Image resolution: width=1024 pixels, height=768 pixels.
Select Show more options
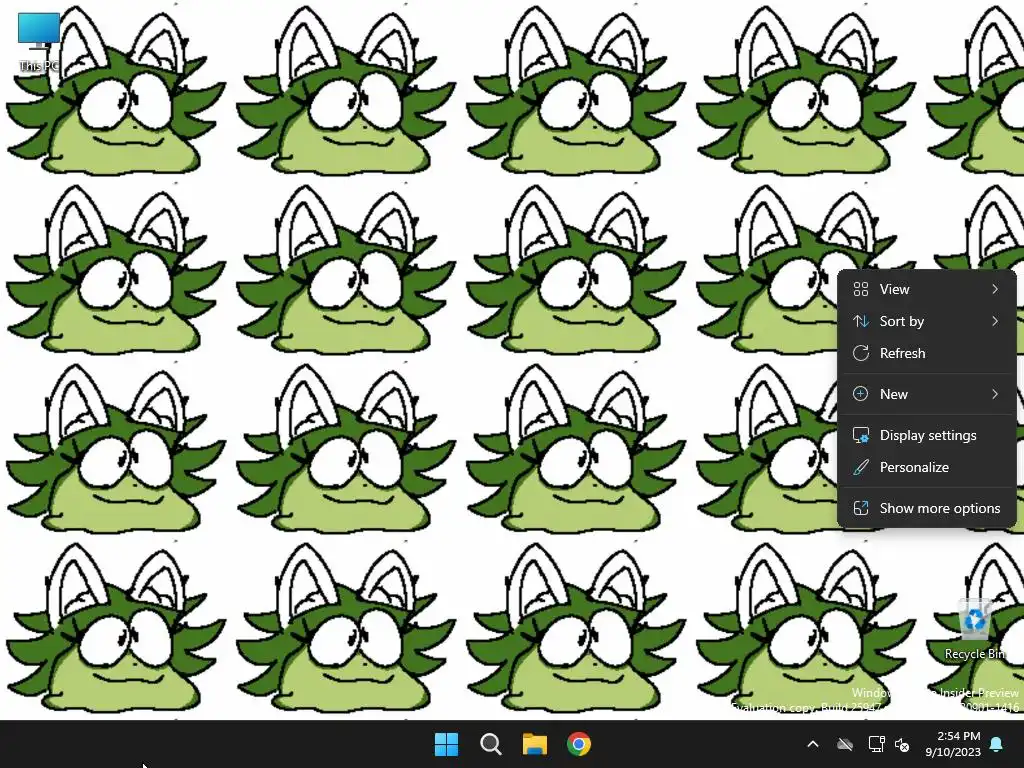point(927,508)
